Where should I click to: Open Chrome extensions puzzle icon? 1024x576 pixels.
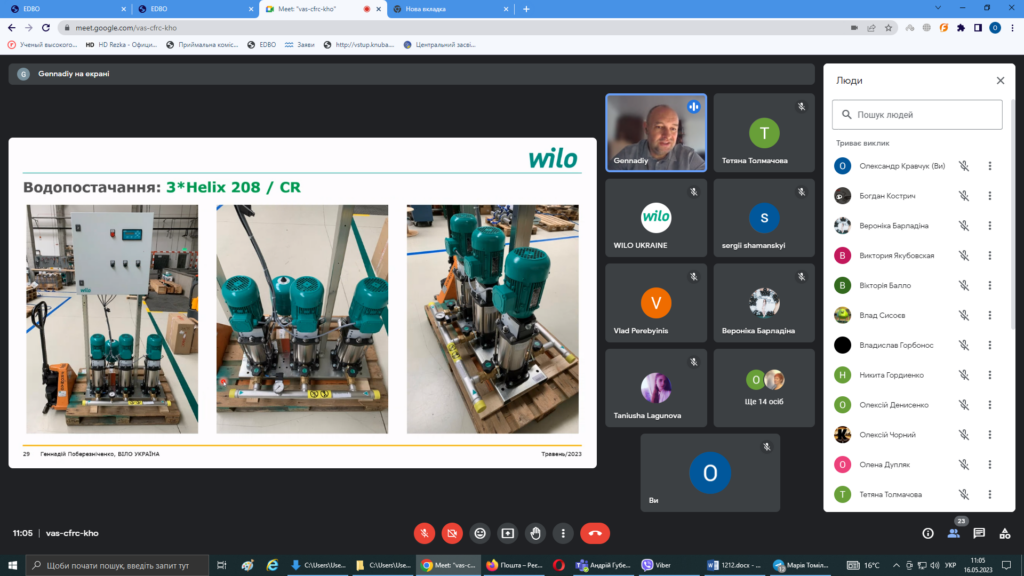click(961, 28)
